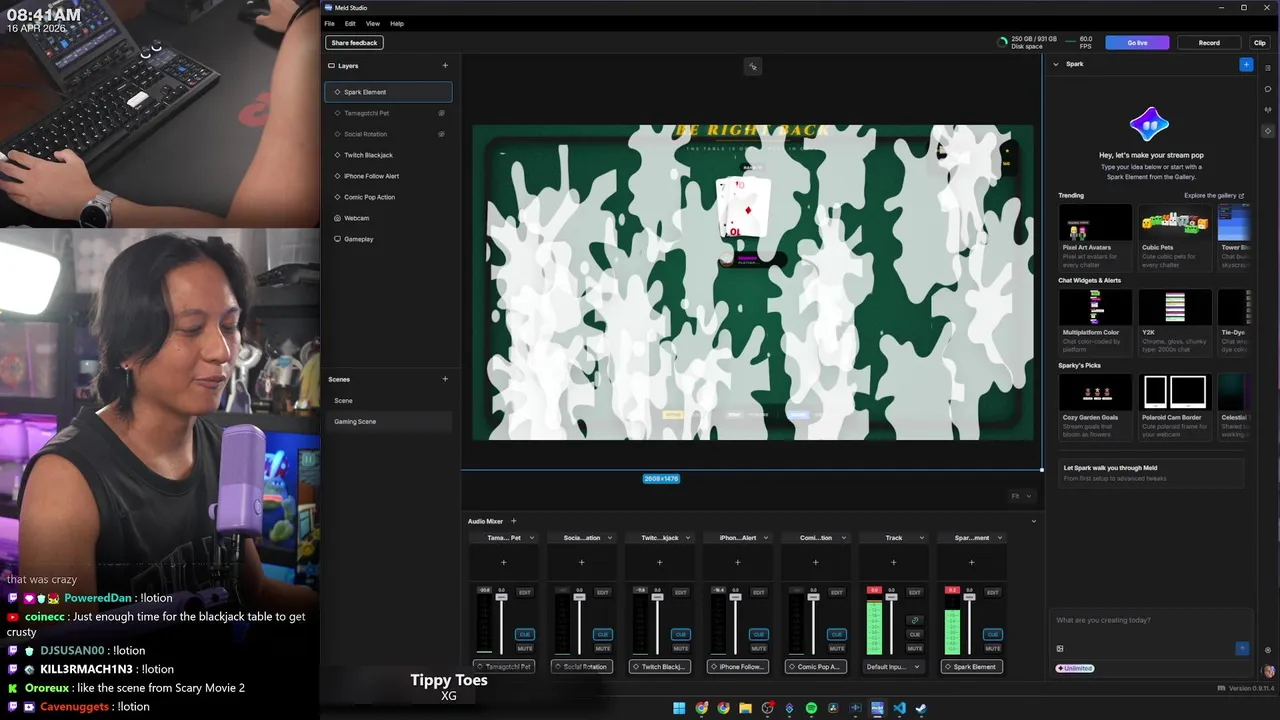Viewport: 1280px width, 720px height.
Task: Toggle CUE on Track channel
Action: [914, 634]
